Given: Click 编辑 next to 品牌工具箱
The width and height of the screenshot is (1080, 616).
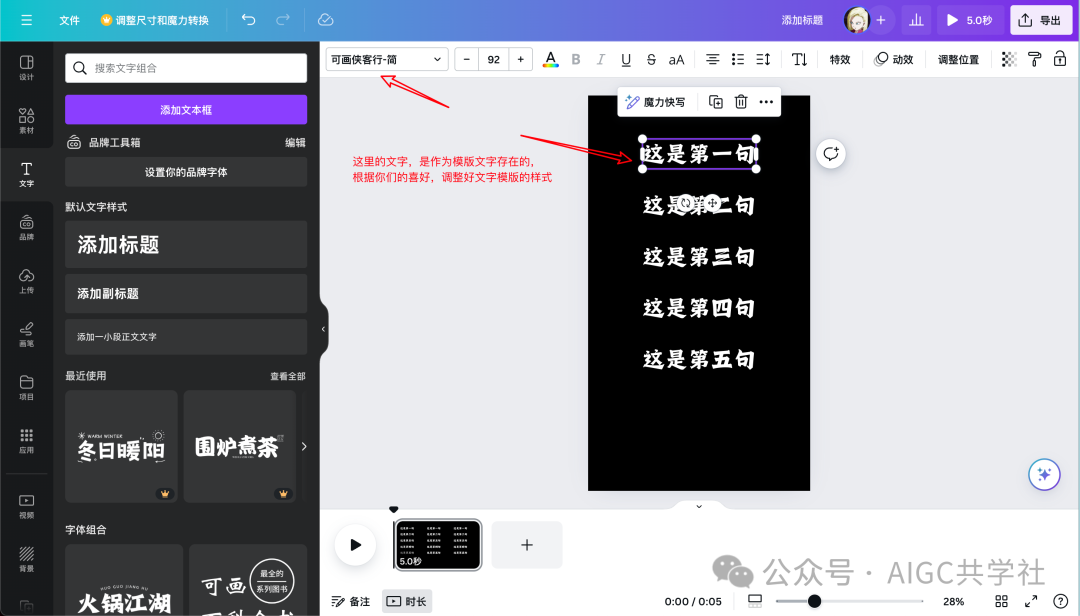Looking at the screenshot, I should point(295,143).
